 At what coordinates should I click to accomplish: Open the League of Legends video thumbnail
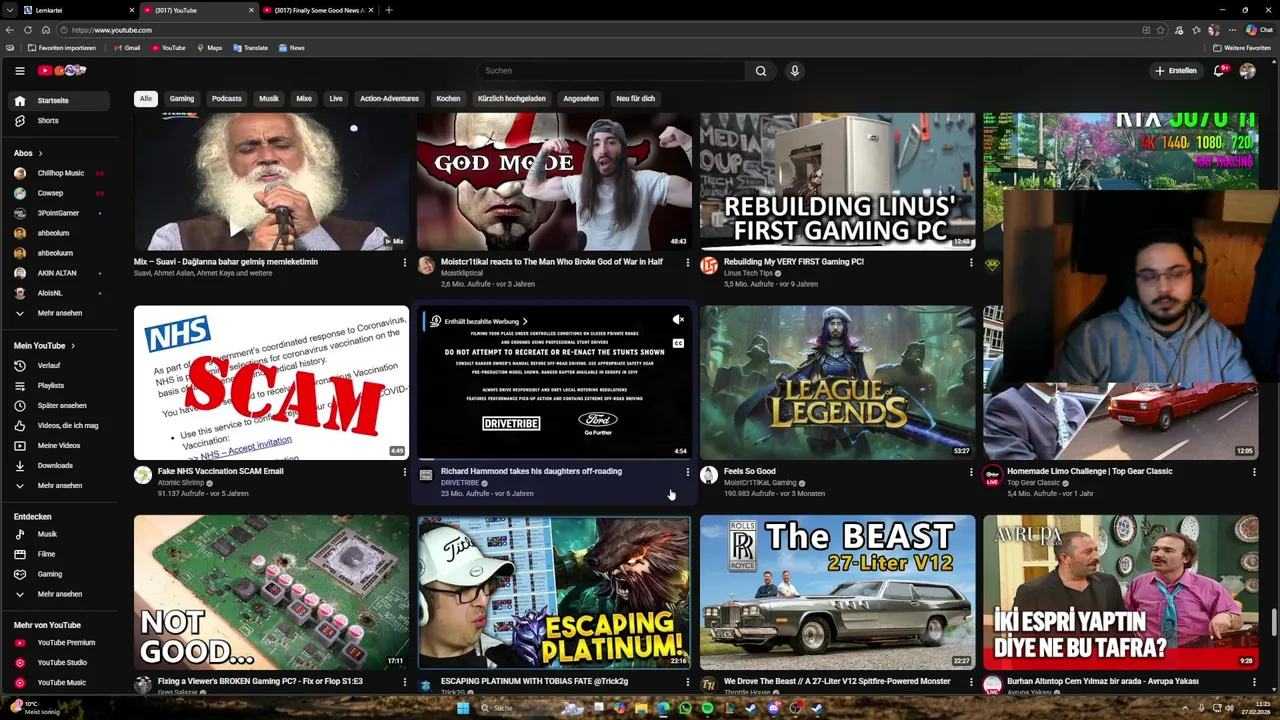pyautogui.click(x=837, y=383)
